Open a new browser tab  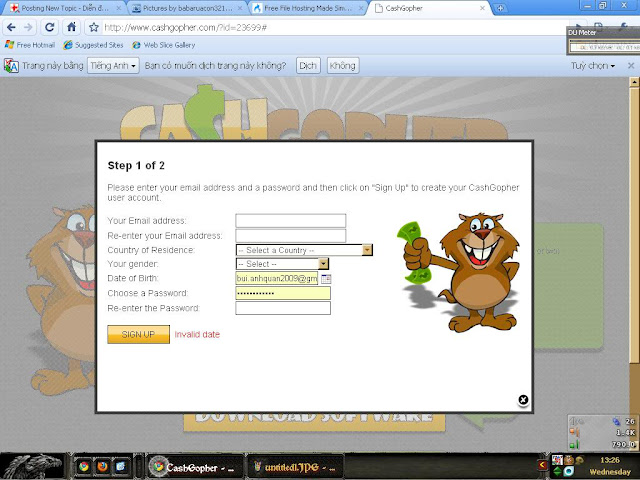501,8
